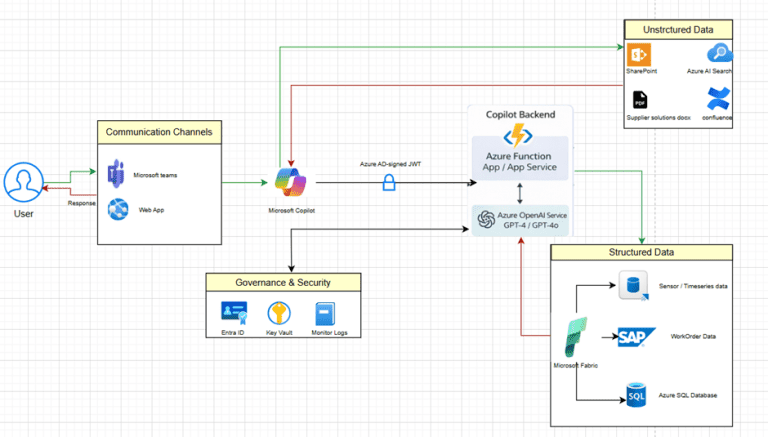768x437 pixels.
Task: Select the Sensor / Timeseries database icon
Action: pyautogui.click(x=633, y=285)
